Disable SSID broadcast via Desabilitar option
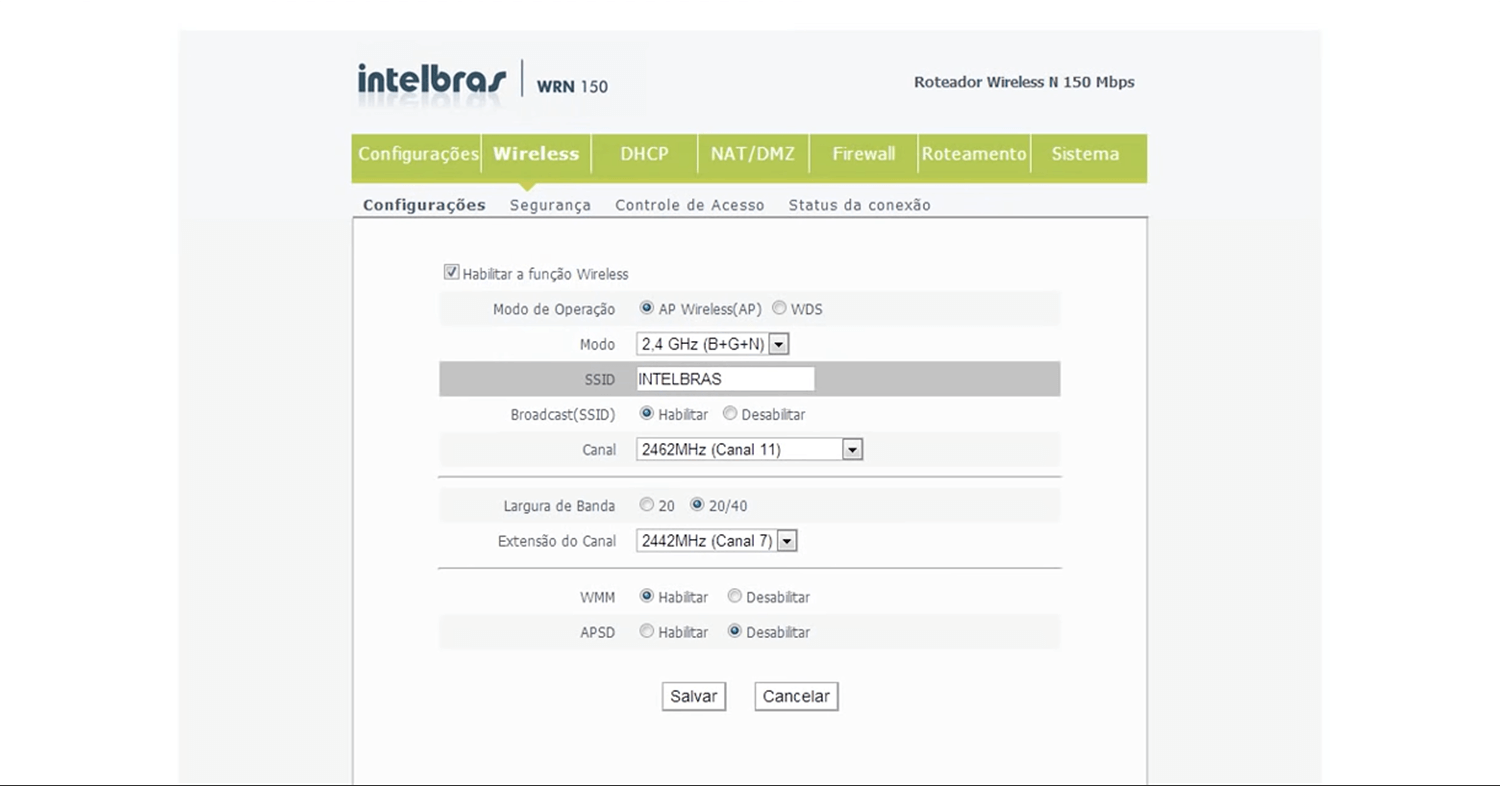This screenshot has width=1500, height=786. (730, 414)
